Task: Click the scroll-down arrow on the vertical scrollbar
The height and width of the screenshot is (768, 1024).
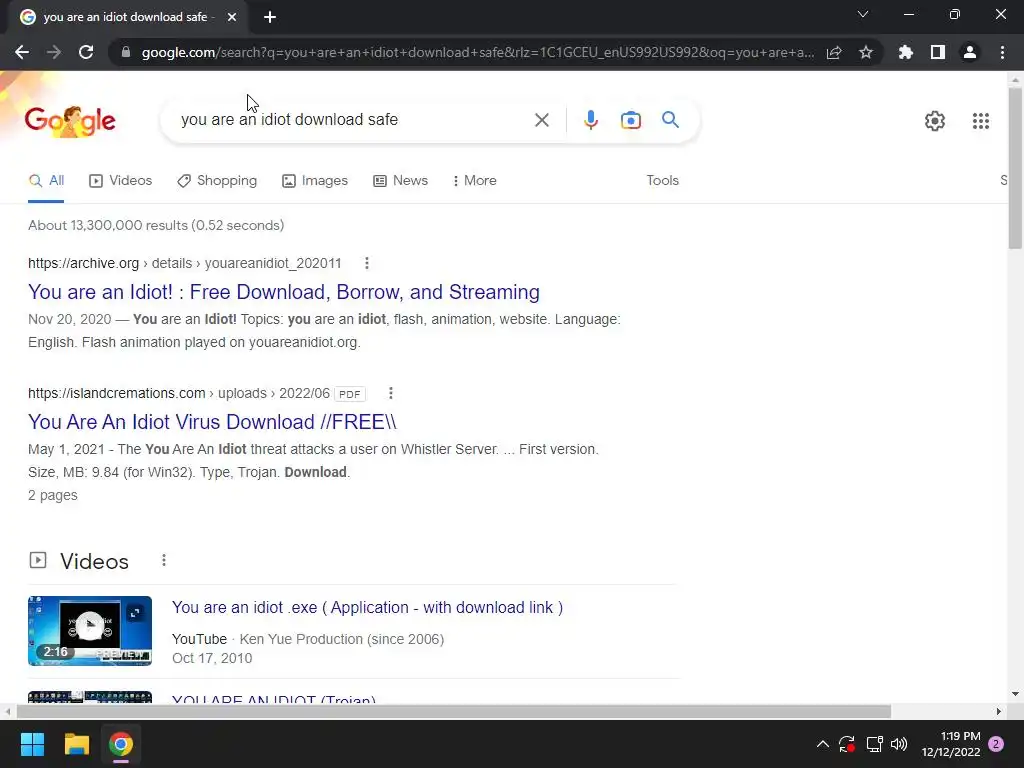Action: [1015, 694]
